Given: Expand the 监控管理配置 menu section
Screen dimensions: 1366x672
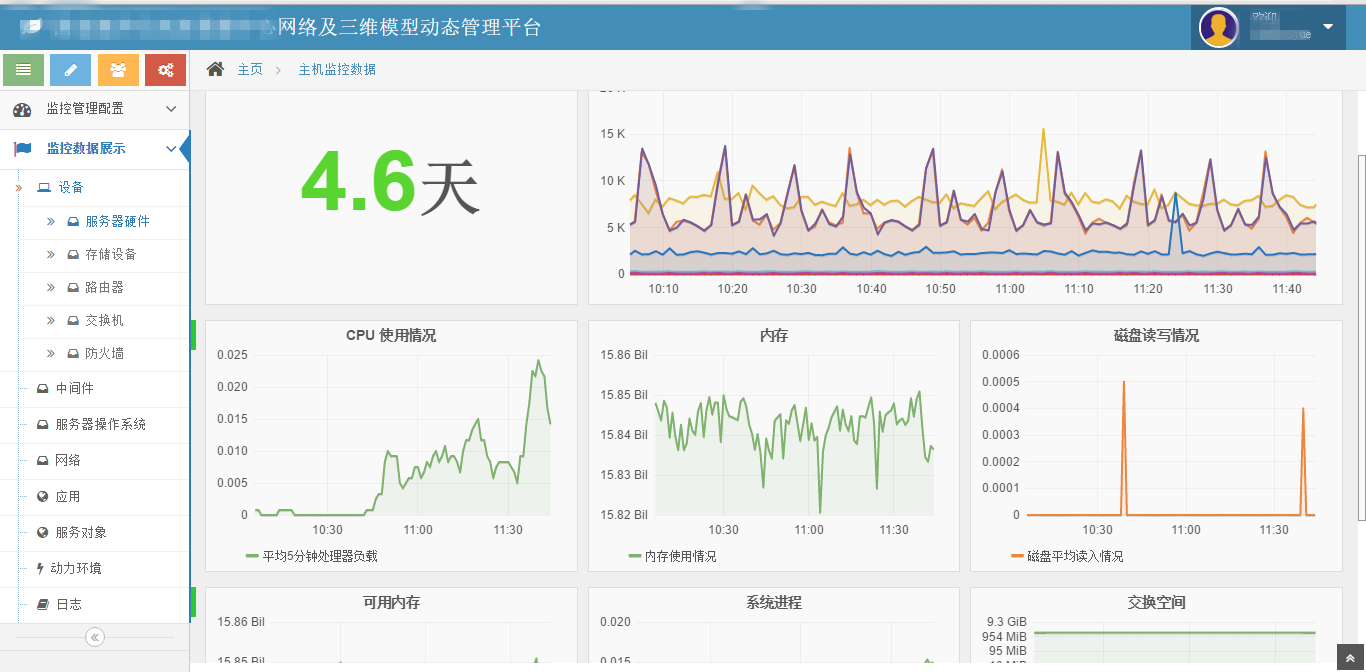Looking at the screenshot, I should tap(95, 109).
